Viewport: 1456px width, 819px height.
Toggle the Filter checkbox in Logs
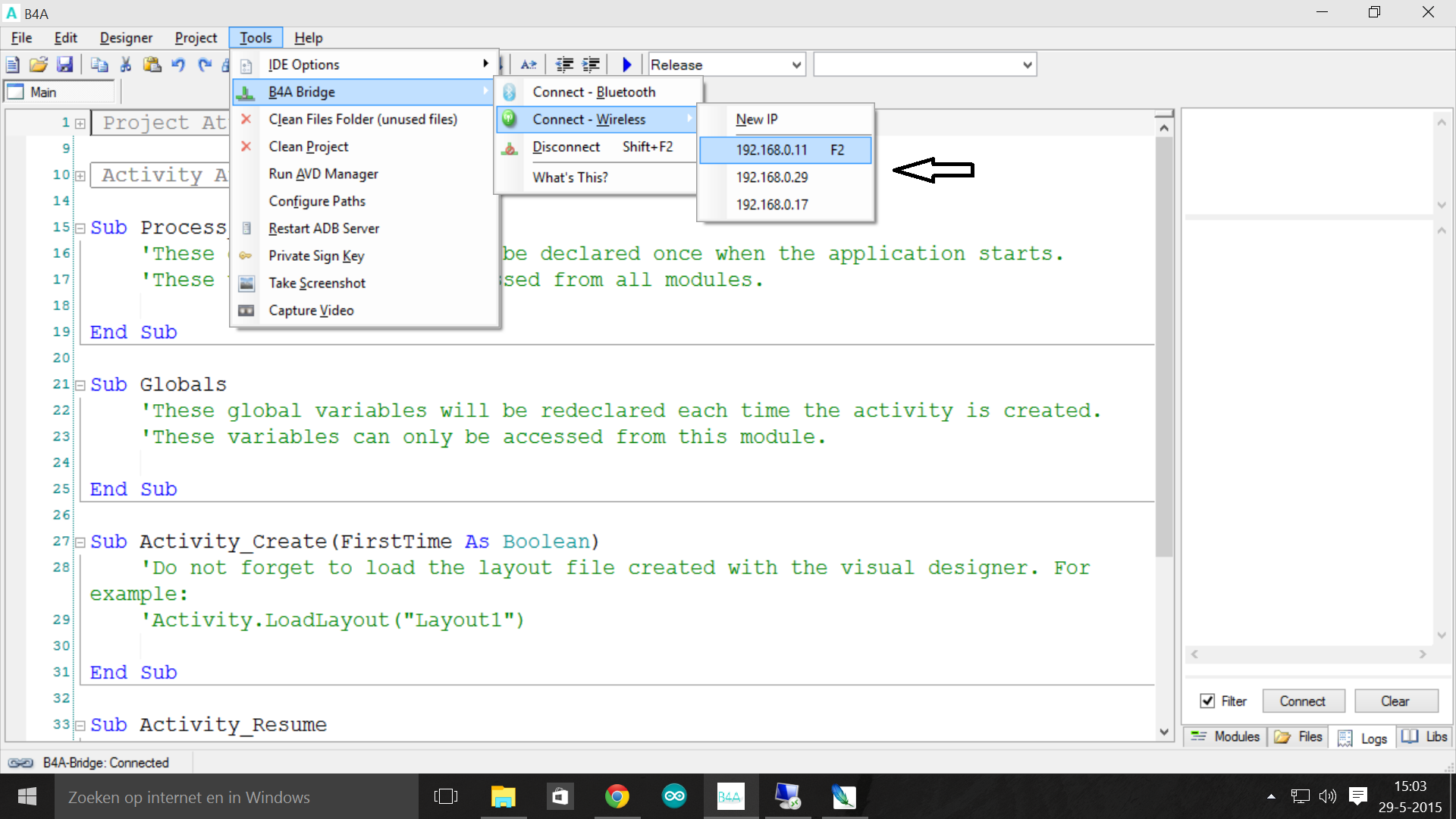1207,701
